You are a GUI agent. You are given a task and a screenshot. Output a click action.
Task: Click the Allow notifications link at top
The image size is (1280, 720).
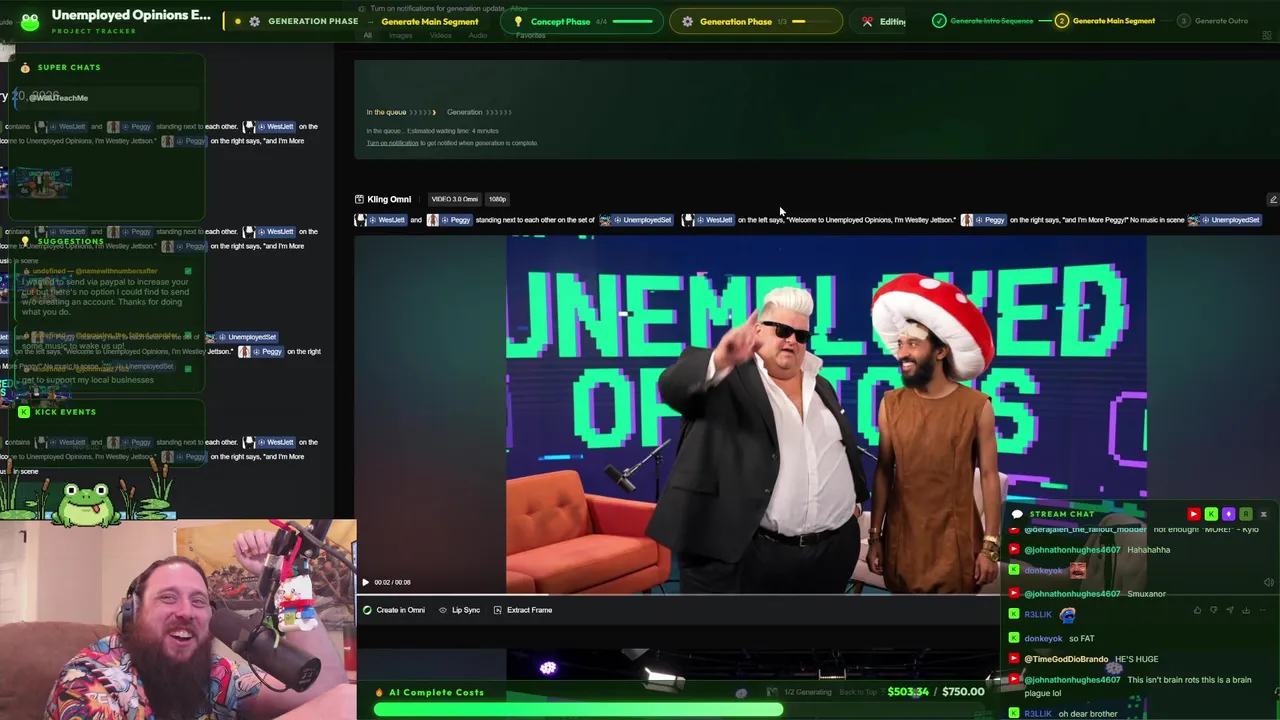point(519,9)
